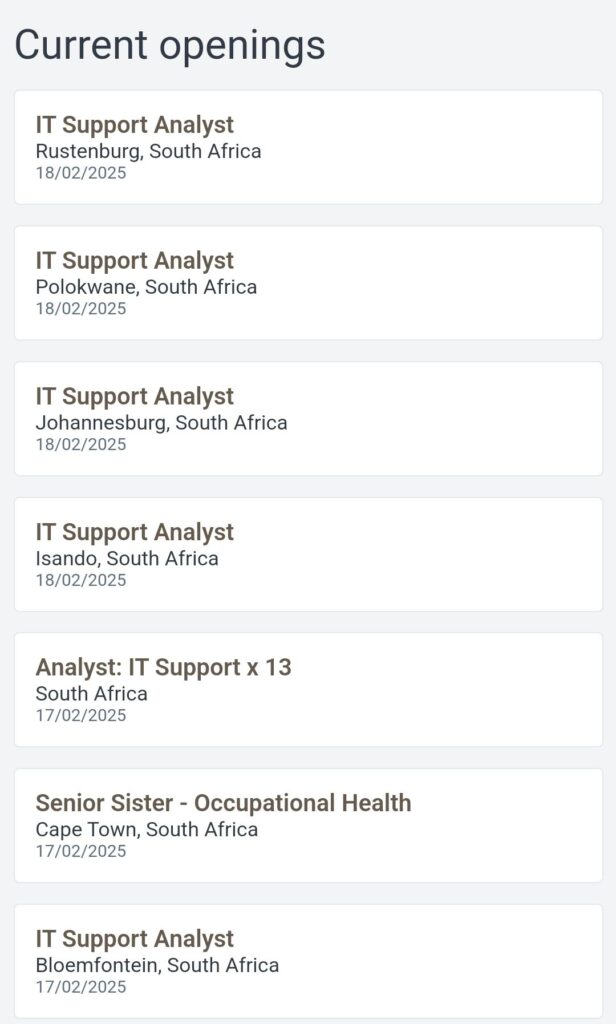Image resolution: width=616 pixels, height=1024 pixels.
Task: Open the Isando IT Support Analyst job title
Action: tap(134, 532)
